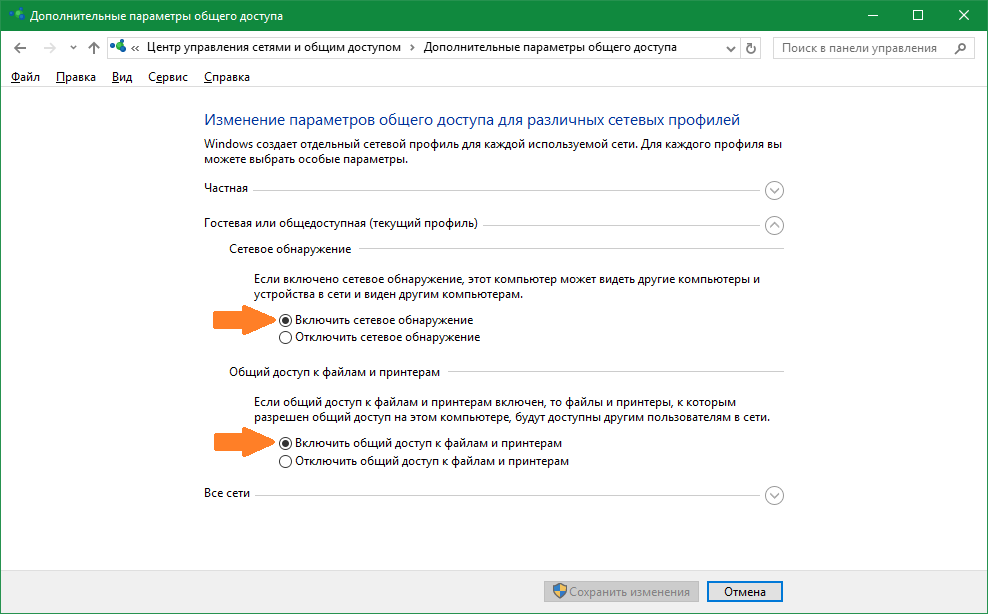Click the Forward navigation arrow
The width and height of the screenshot is (988, 614).
pos(48,48)
